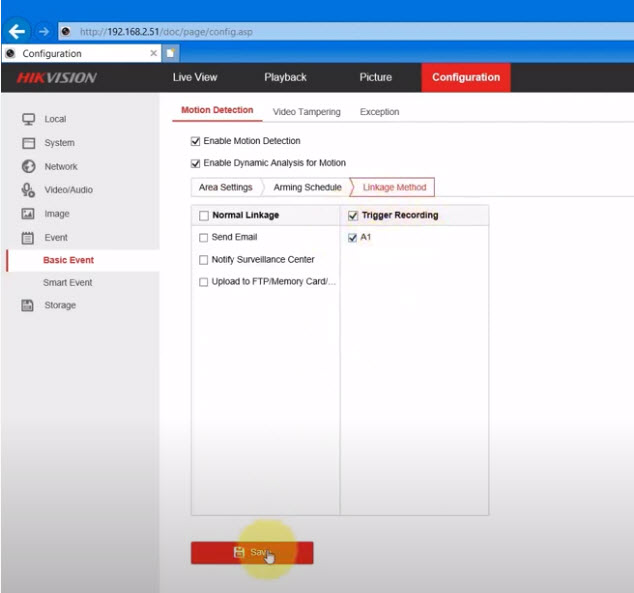Switch to the Video Tampering tab

[x=306, y=112]
